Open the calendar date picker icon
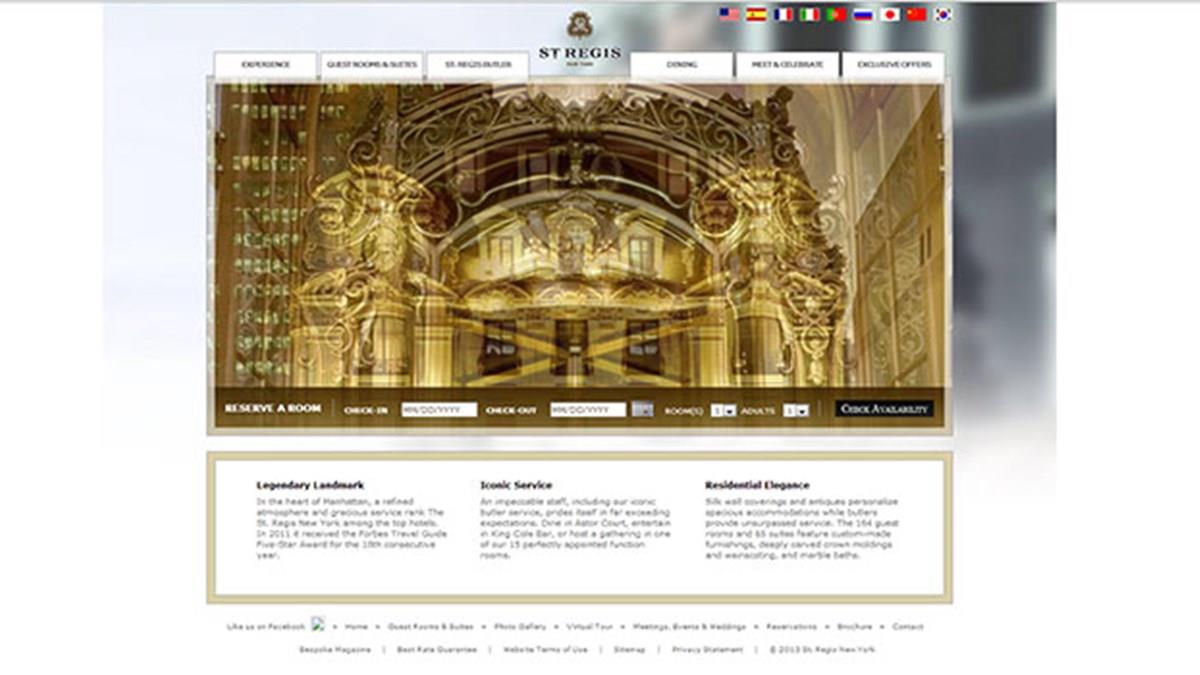 click(642, 409)
